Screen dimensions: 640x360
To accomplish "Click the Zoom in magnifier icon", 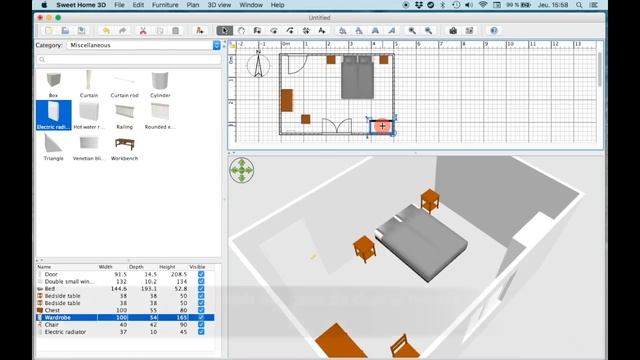I will [x=412, y=31].
